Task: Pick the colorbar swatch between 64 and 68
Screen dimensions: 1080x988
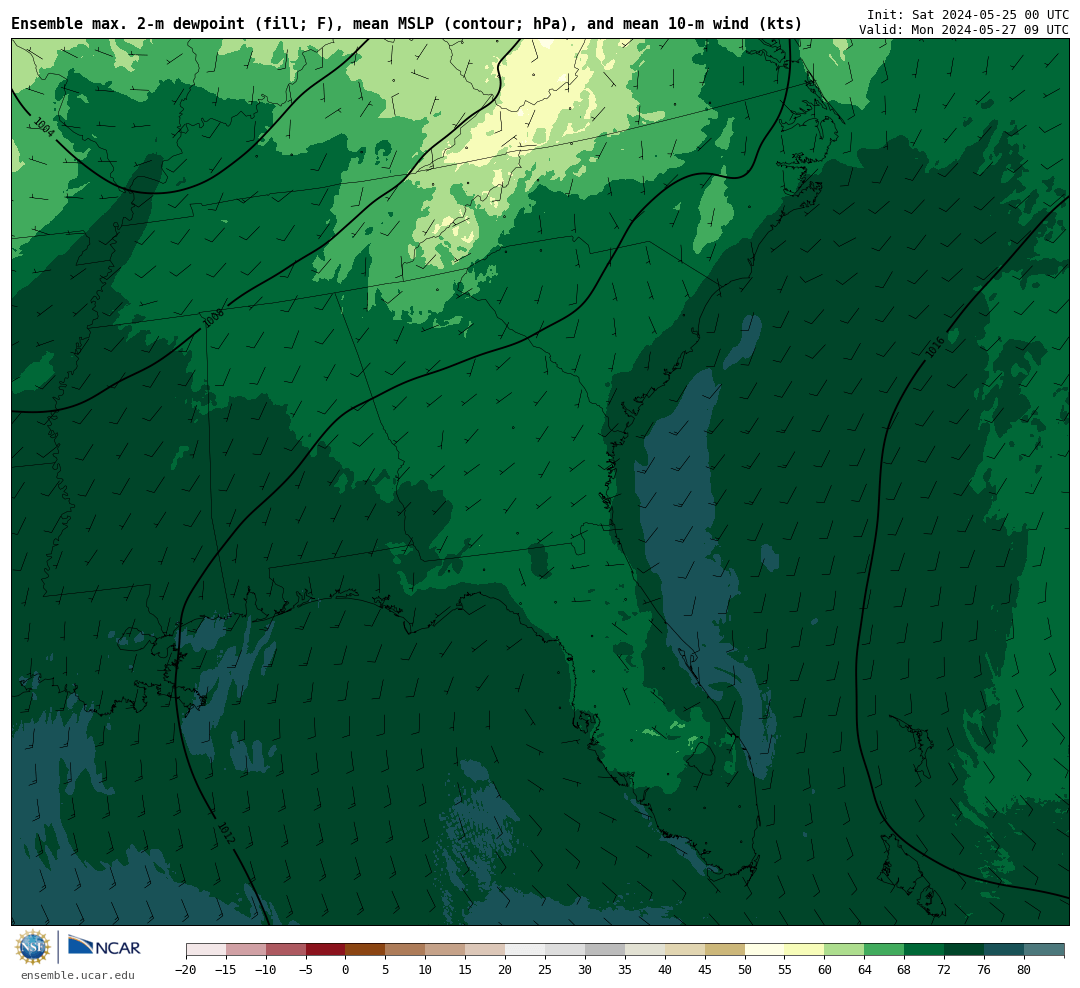Action: point(884,950)
